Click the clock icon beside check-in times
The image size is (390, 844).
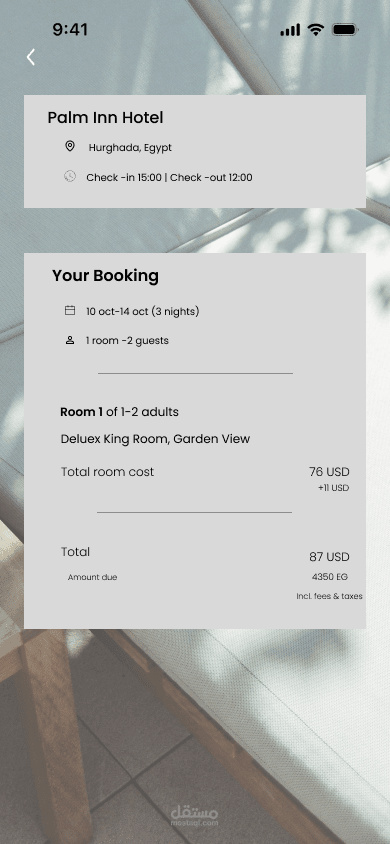(x=70, y=176)
